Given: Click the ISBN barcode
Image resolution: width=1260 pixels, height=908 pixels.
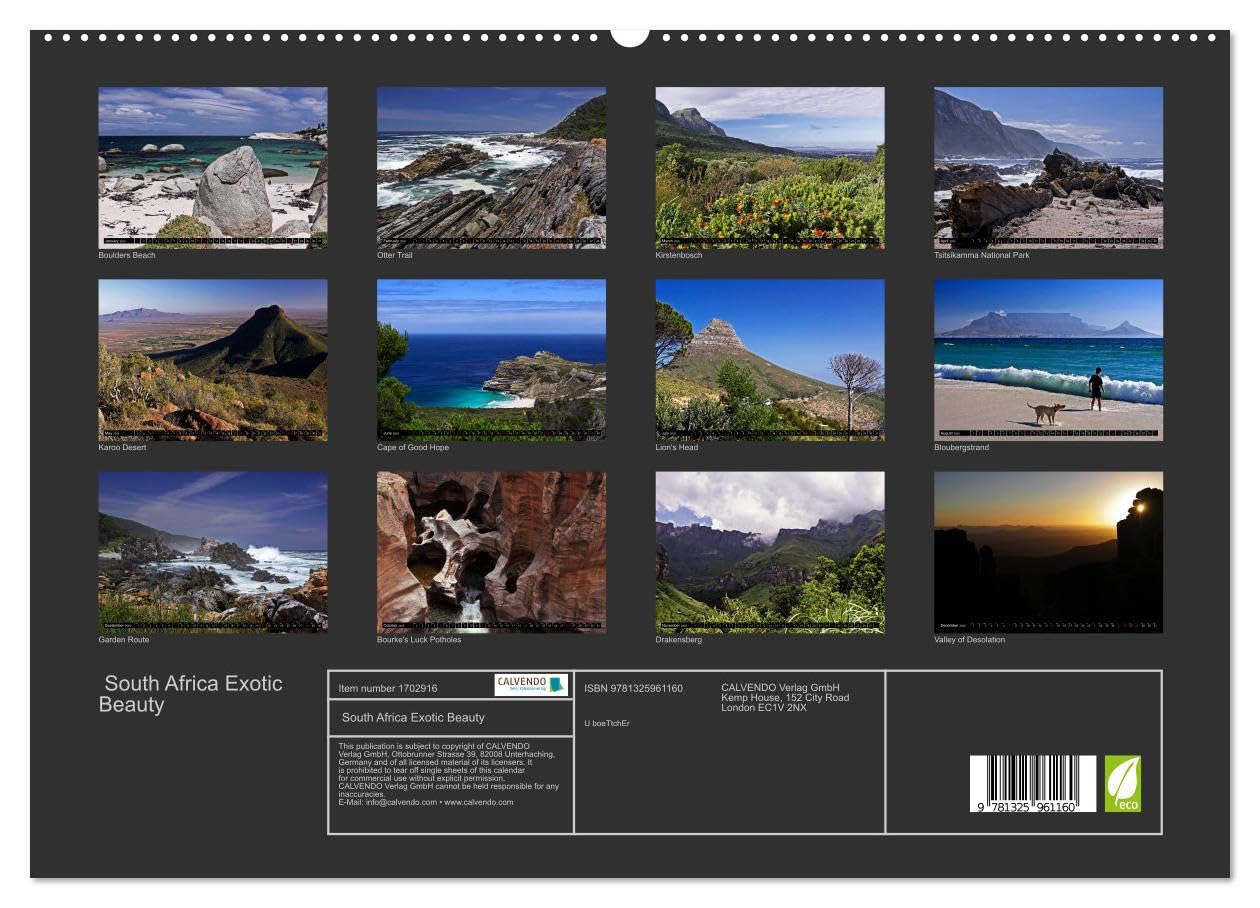Looking at the screenshot, I should click(x=1033, y=783).
